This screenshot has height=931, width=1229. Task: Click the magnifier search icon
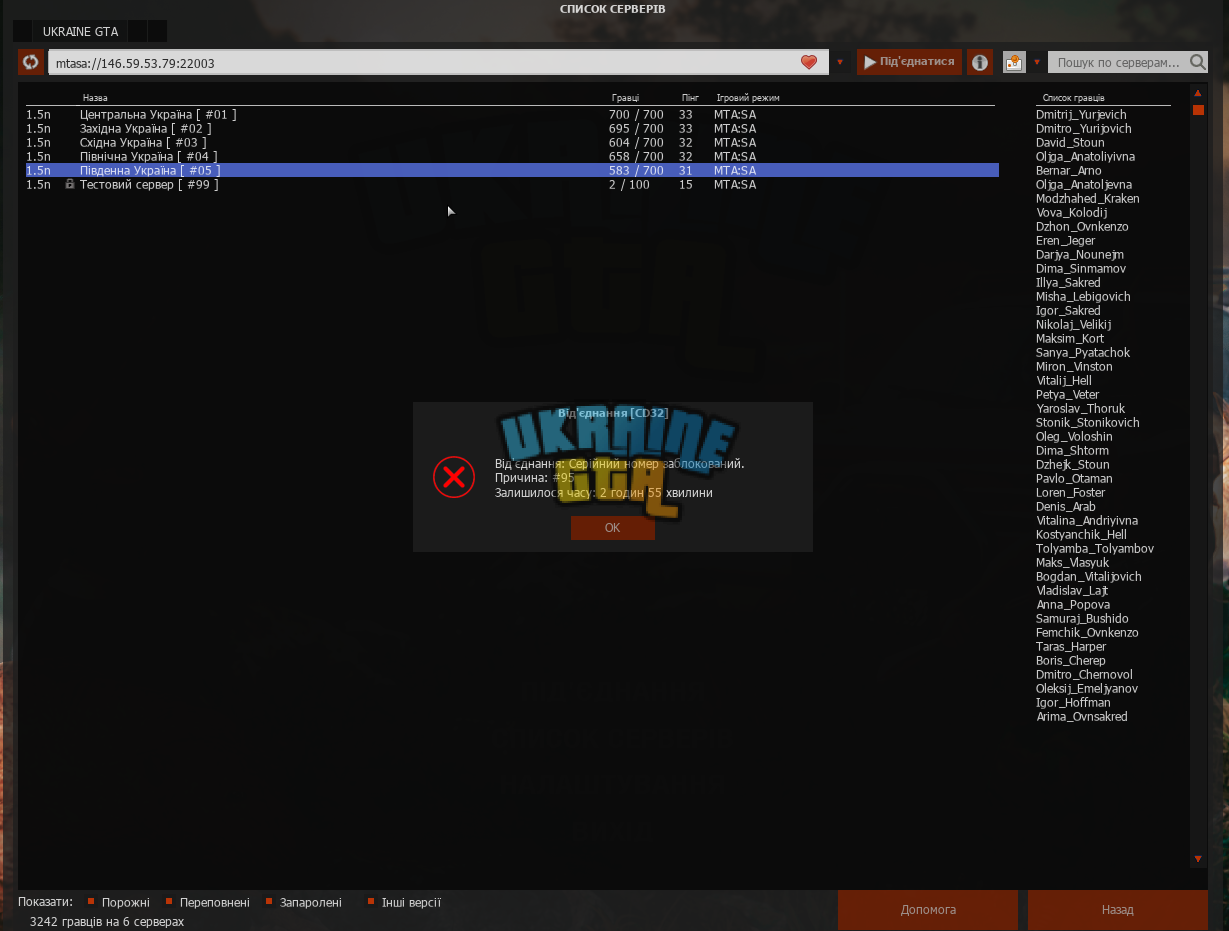click(x=1198, y=62)
